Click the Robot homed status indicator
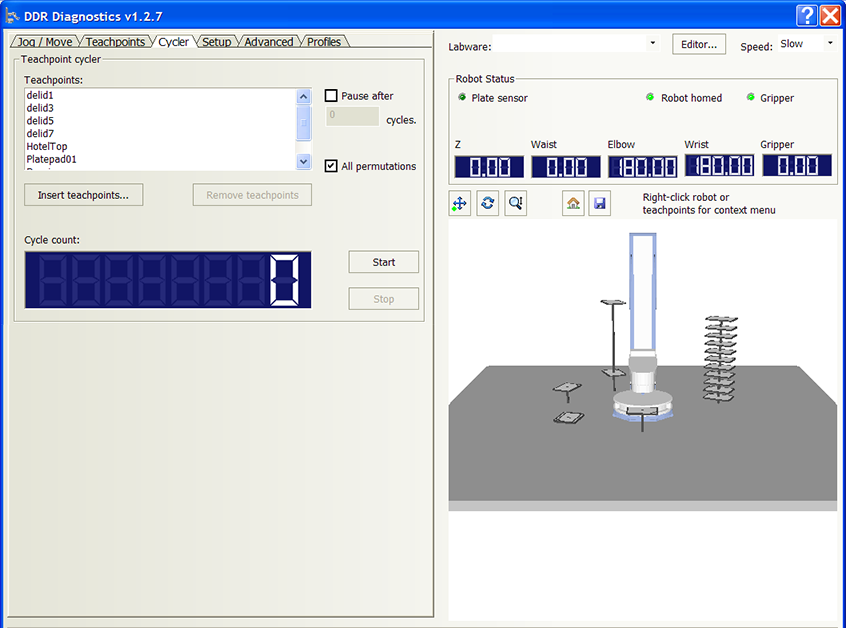This screenshot has height=628, width=846. (650, 98)
